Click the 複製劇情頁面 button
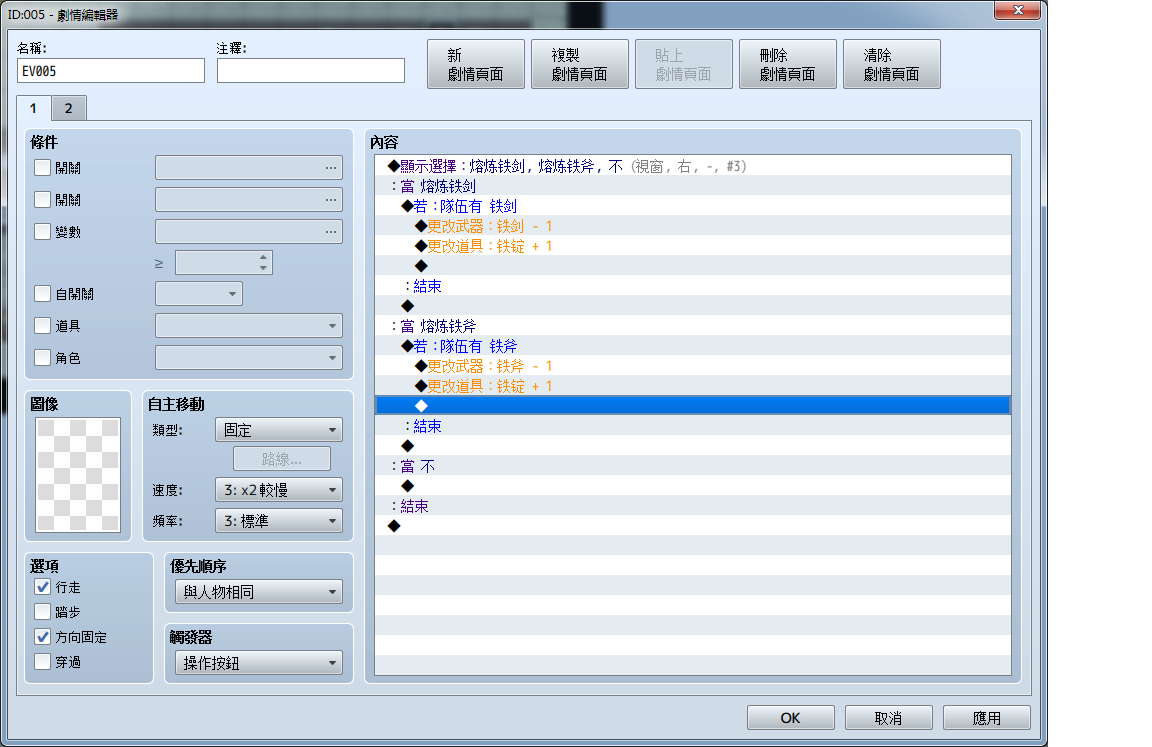This screenshot has height=747, width=1152. tap(580, 64)
